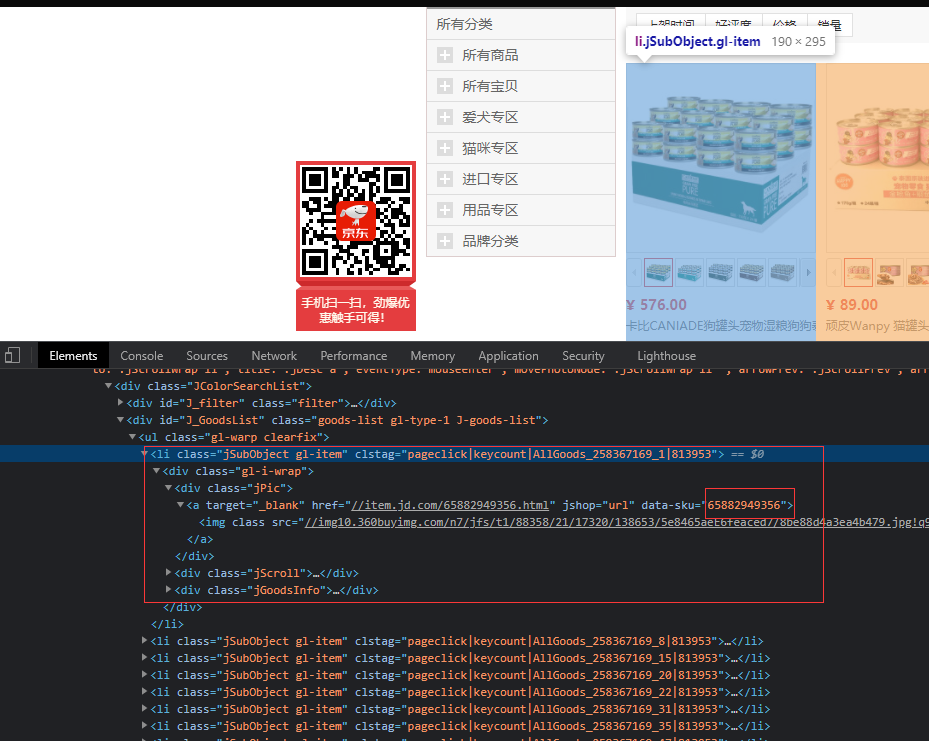Click the ¥ 89.00 price
Screen dimensions: 929x741
coord(851,305)
